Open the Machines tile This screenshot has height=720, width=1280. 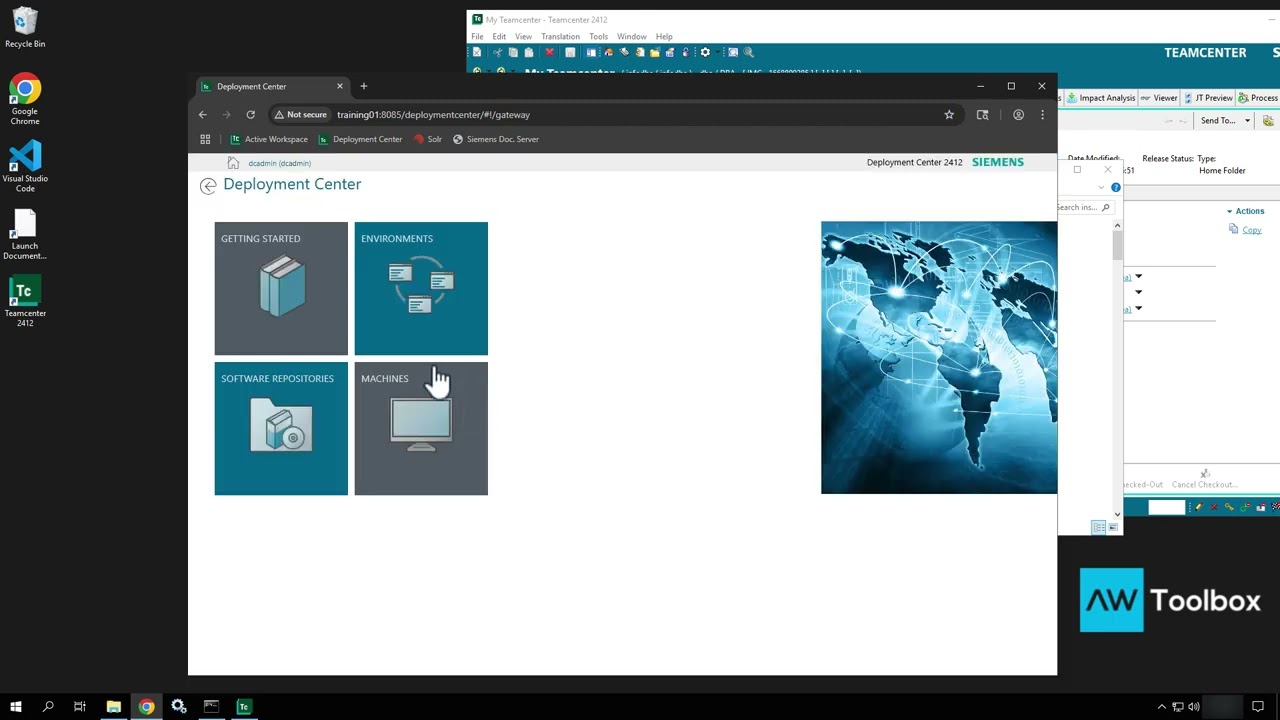421,428
